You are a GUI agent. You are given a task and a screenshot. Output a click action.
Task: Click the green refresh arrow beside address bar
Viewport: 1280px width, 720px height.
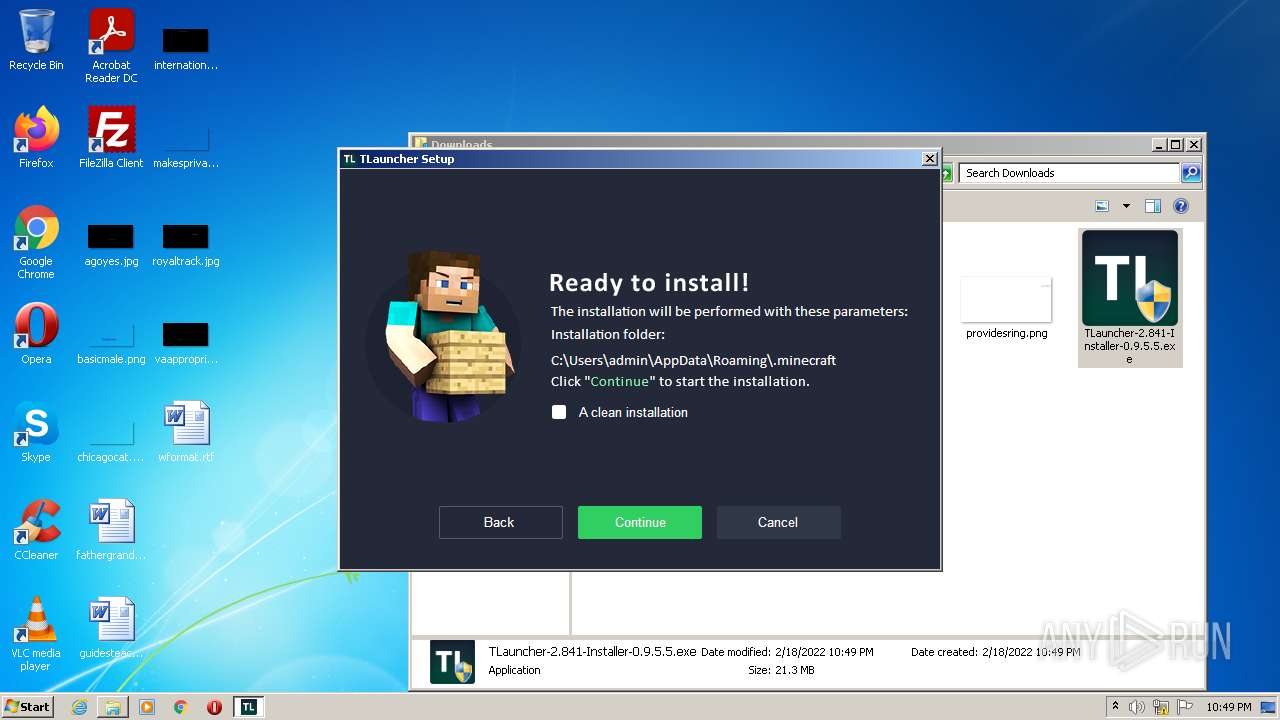pyautogui.click(x=946, y=173)
